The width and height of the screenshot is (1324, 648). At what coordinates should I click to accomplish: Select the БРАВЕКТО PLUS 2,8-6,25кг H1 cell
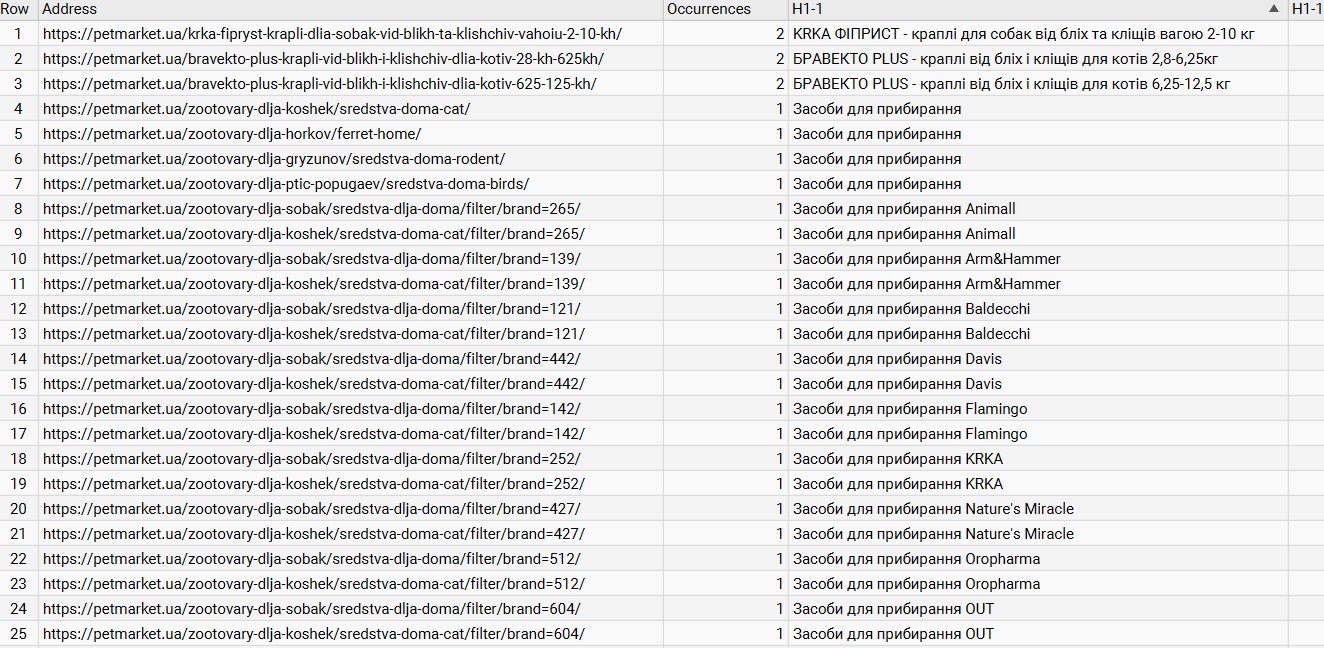tap(1038, 58)
